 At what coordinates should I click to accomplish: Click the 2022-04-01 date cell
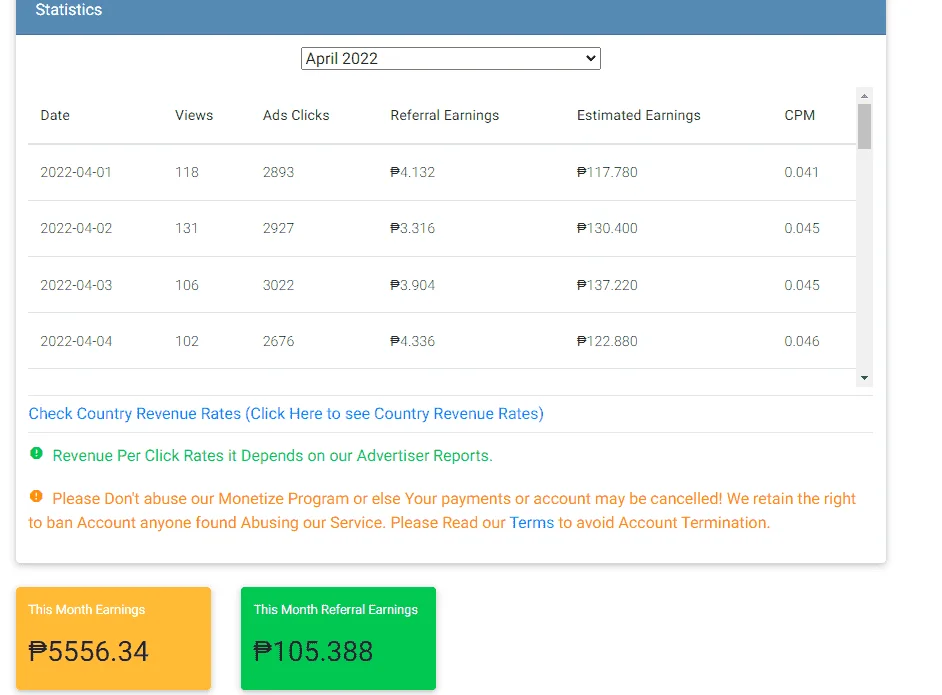[76, 172]
